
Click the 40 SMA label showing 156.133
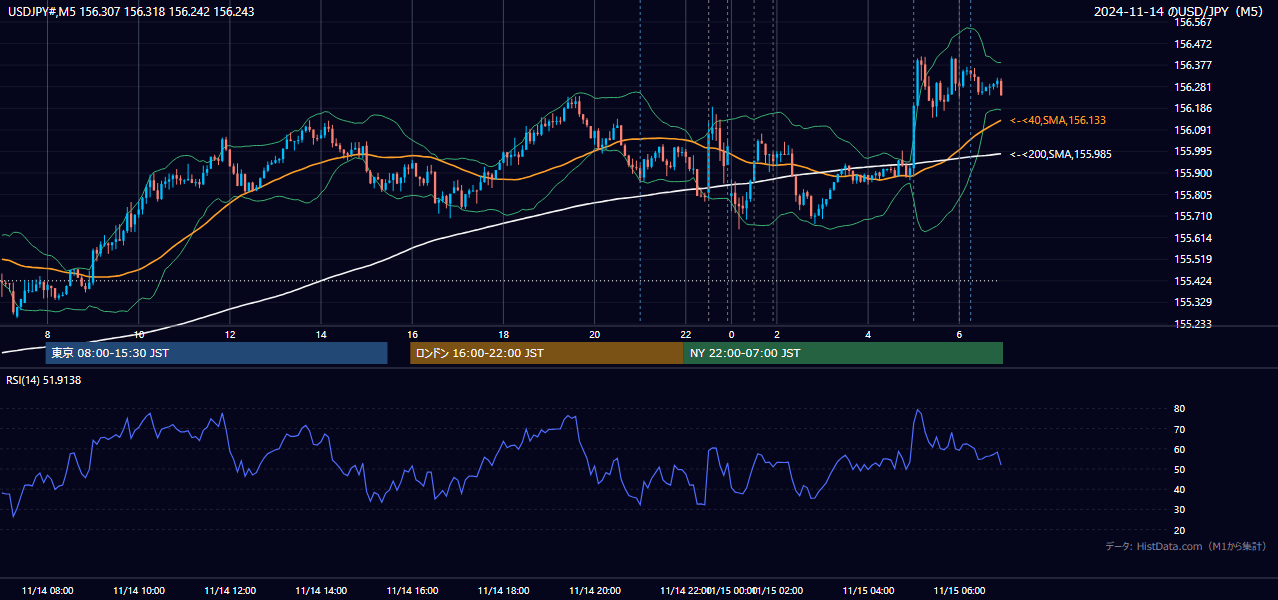pos(1058,120)
